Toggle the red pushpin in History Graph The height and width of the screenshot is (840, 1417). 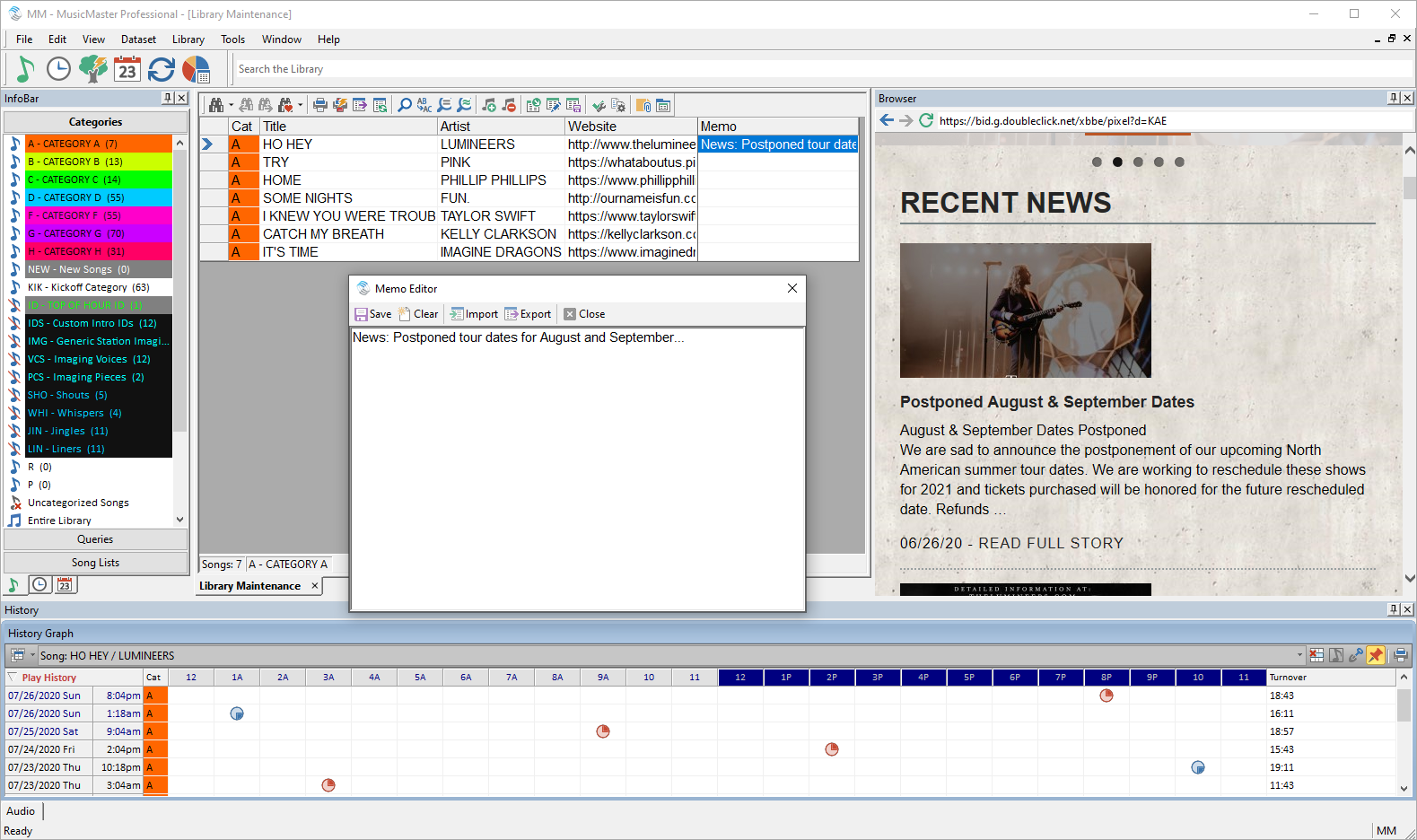coord(1375,655)
